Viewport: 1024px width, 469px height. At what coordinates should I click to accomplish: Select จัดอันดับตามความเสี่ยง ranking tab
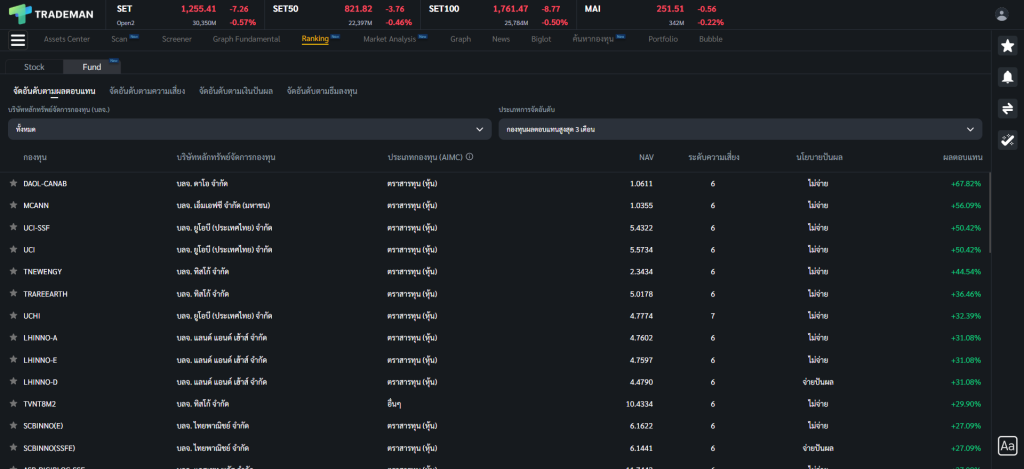(147, 91)
